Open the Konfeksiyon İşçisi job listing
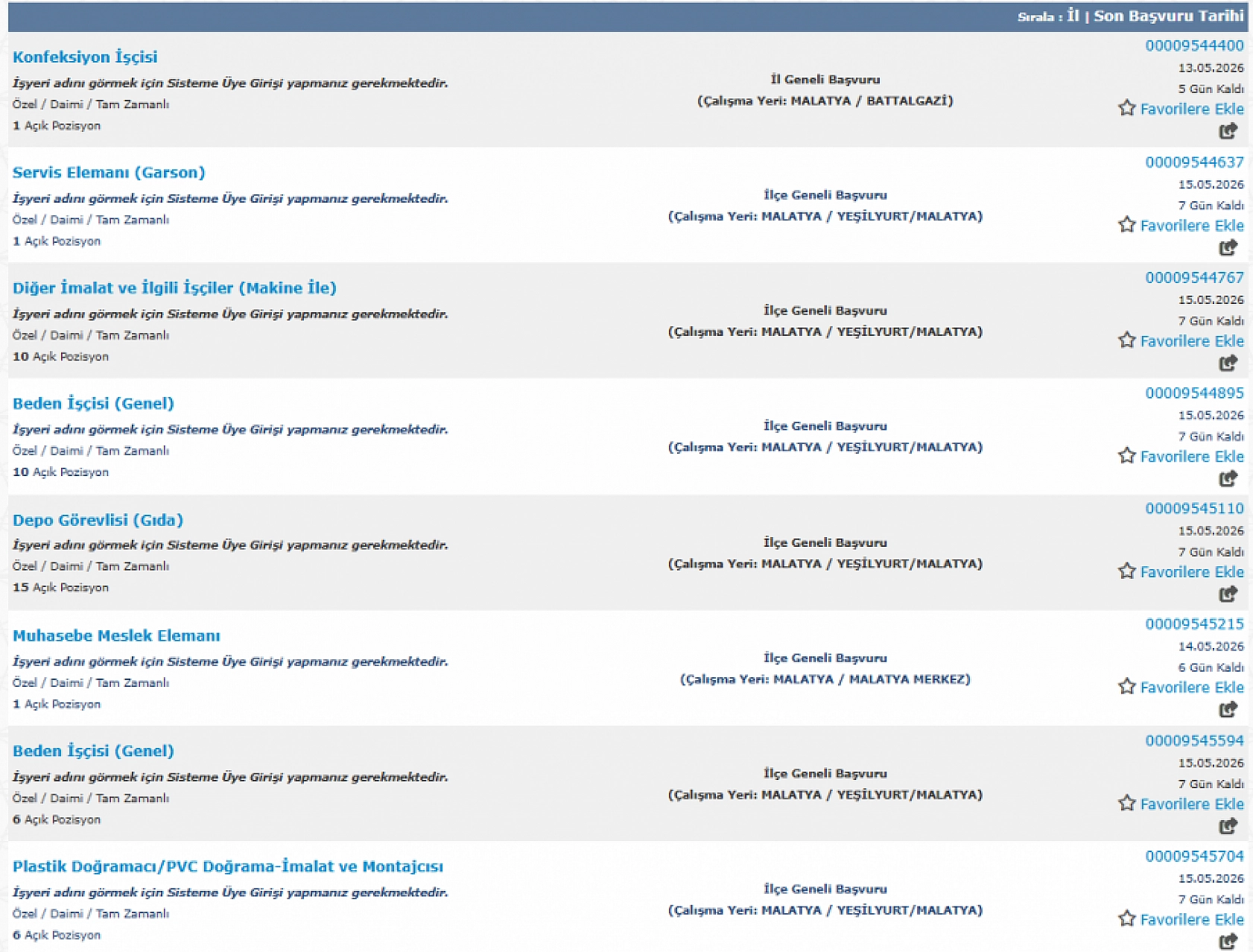 tap(85, 57)
